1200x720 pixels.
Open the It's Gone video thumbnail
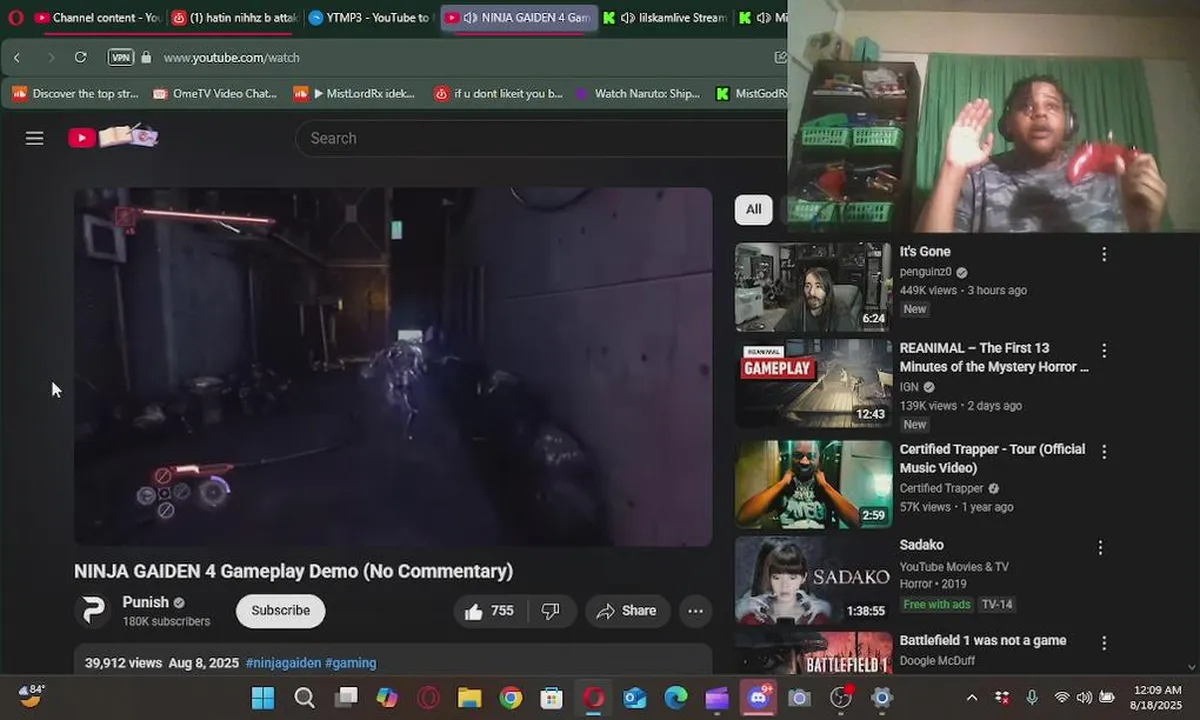(x=813, y=286)
